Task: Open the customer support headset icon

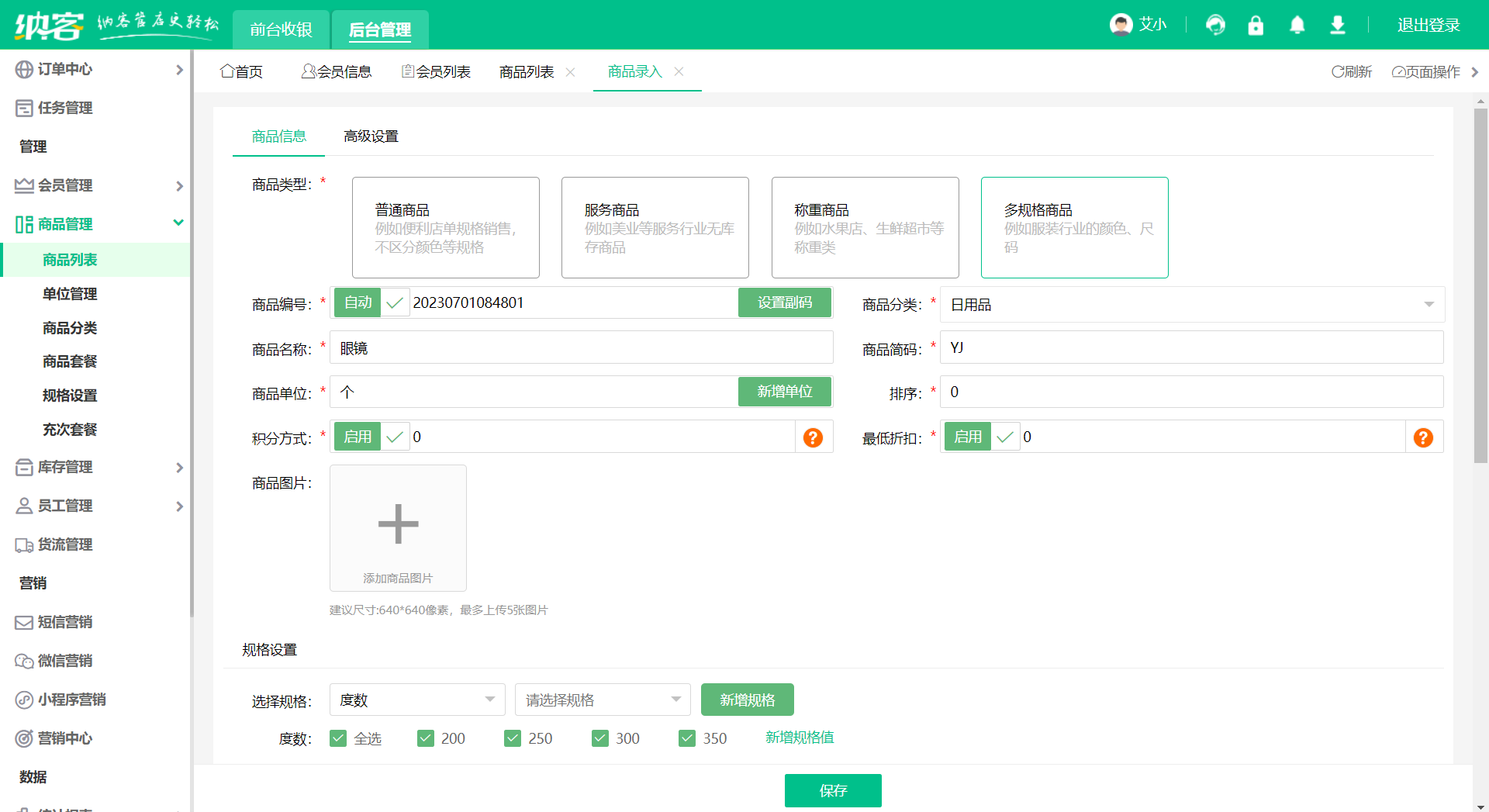Action: pos(1215,25)
